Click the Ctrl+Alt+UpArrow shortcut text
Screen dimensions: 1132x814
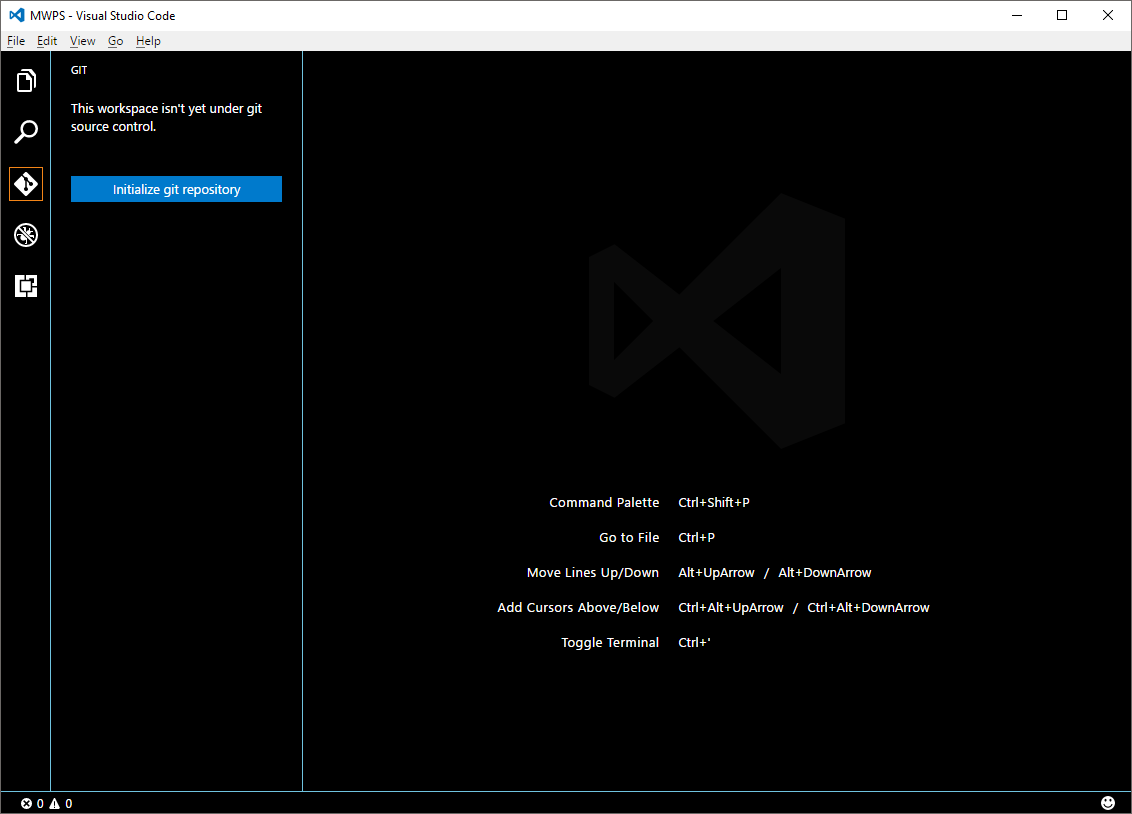pos(731,608)
